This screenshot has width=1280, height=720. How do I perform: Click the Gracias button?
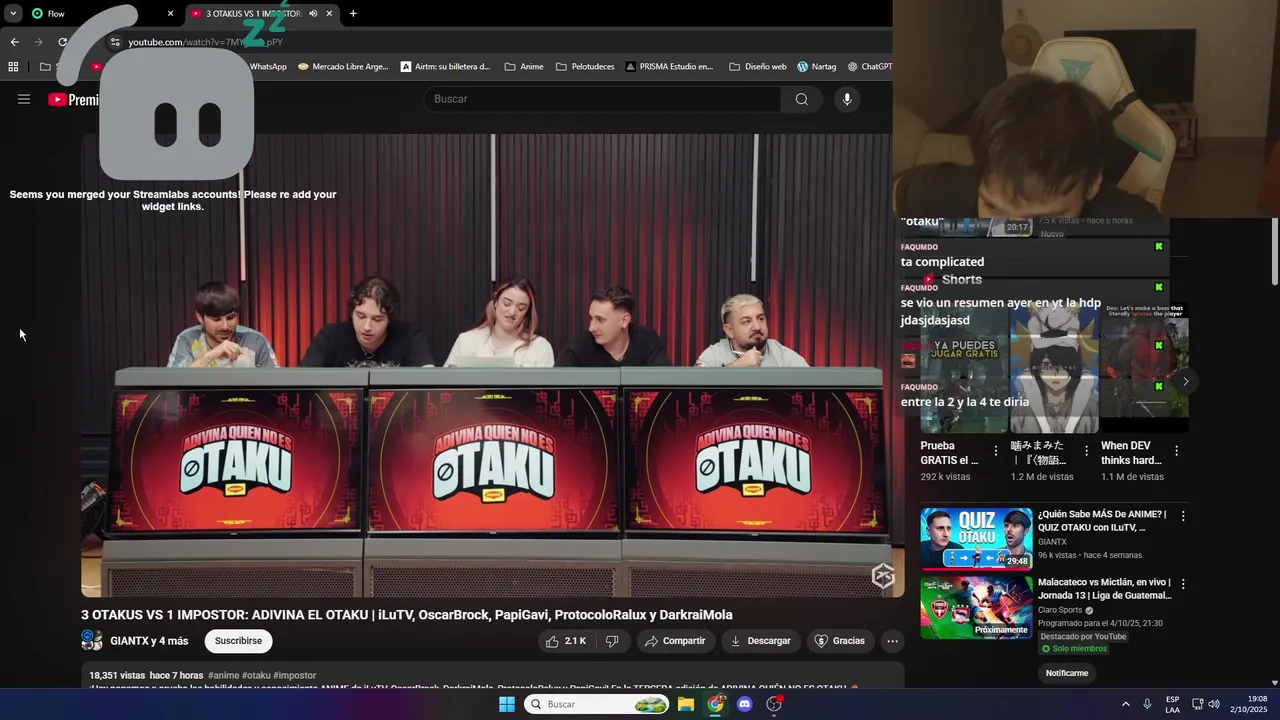click(839, 641)
